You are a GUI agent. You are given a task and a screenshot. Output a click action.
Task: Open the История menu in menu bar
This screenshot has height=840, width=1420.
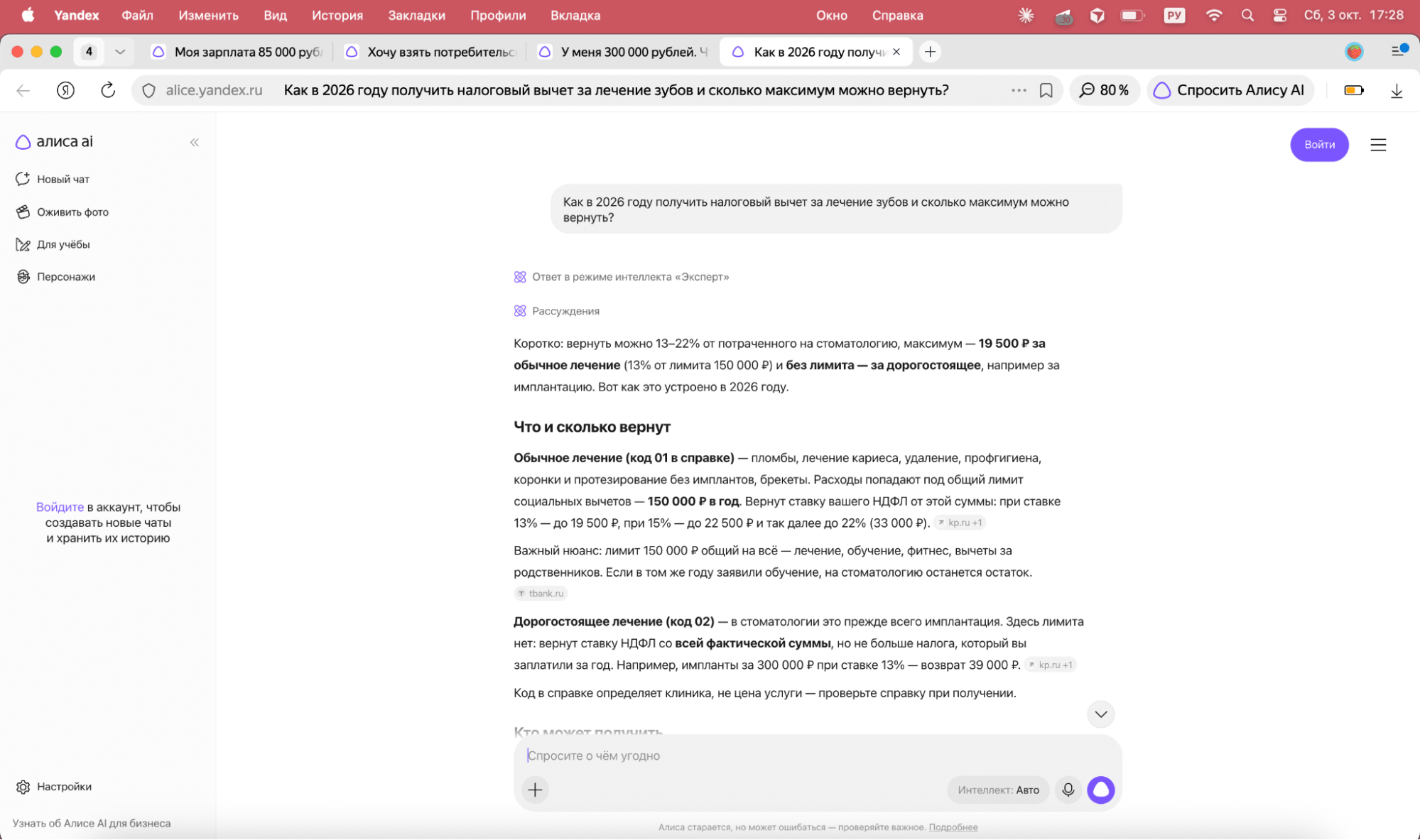click(x=337, y=15)
